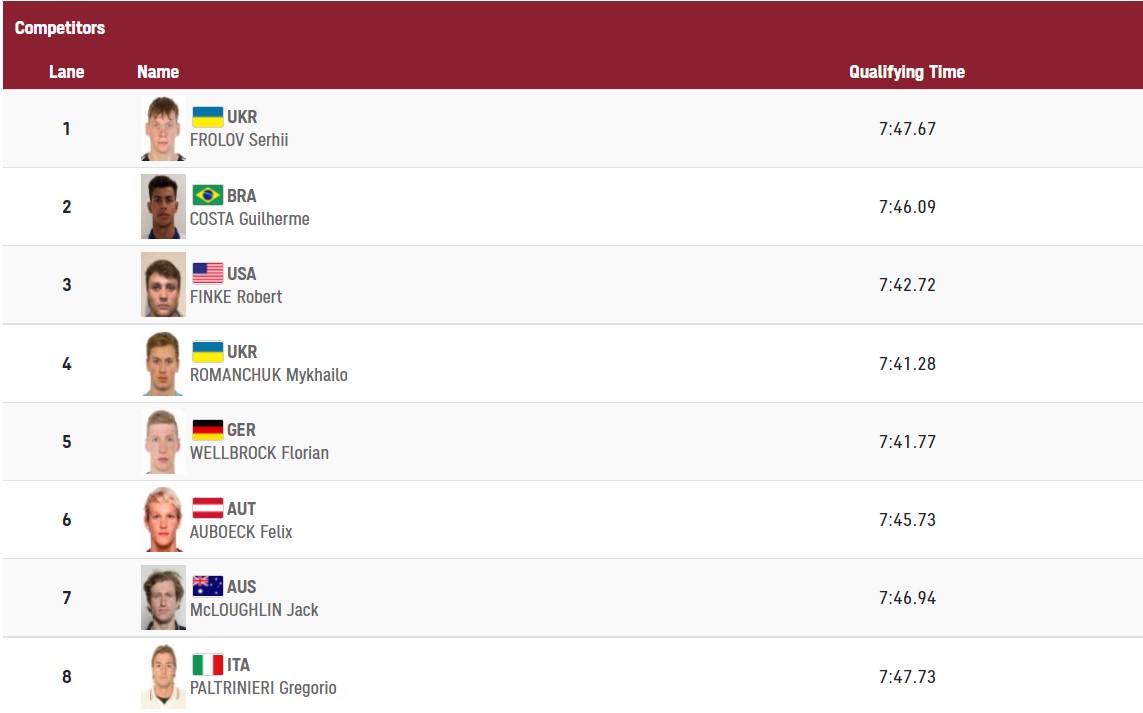Click the Ukraine flag beside ROMANCHUK Mykhailo
1143x713 pixels.
click(x=208, y=351)
